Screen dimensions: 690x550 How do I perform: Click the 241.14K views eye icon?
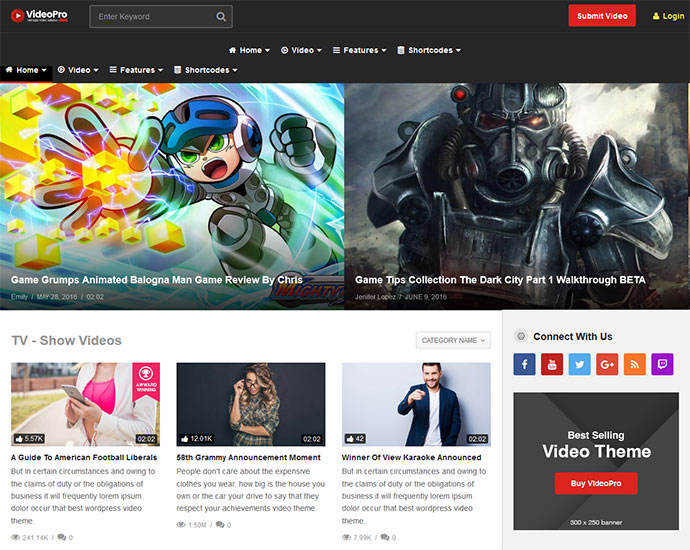[15, 538]
